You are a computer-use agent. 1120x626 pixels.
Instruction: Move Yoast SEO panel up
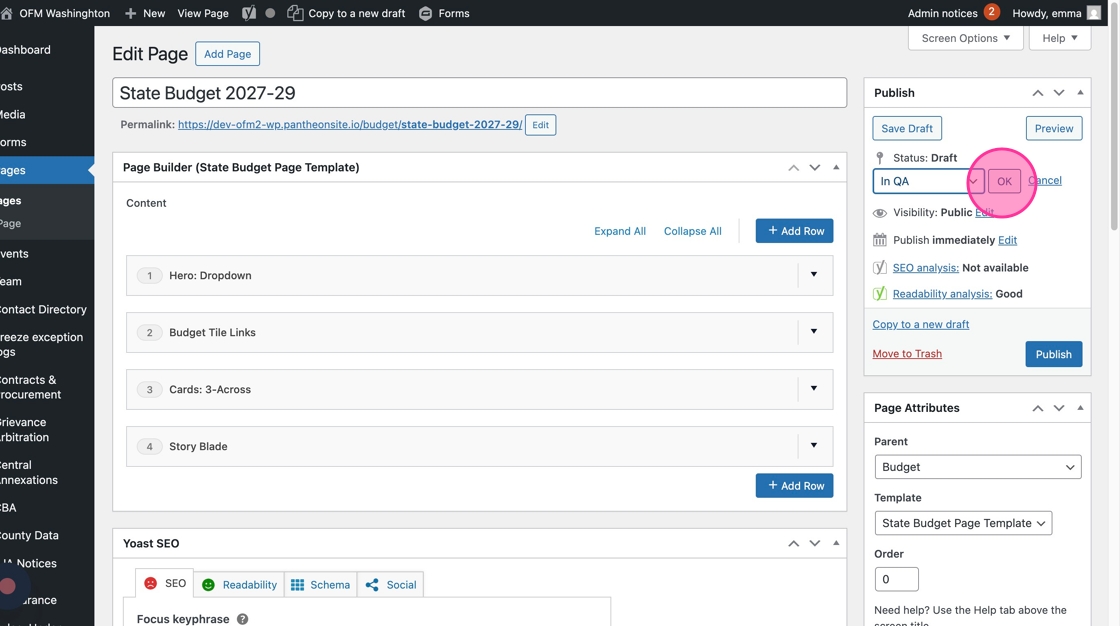[x=794, y=543]
